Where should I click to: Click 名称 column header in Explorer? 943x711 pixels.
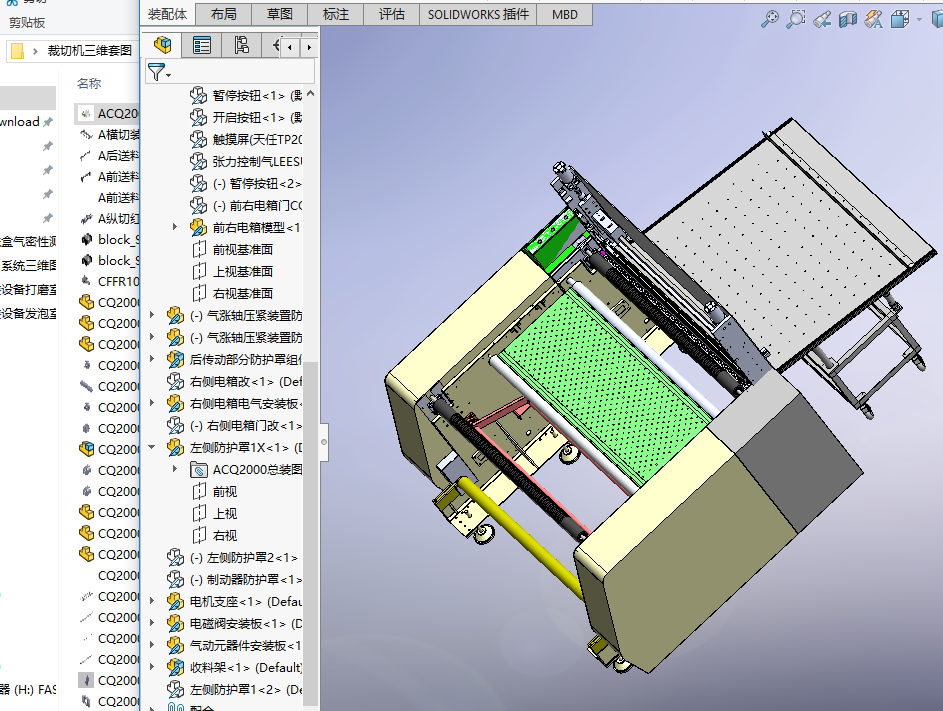(x=89, y=84)
